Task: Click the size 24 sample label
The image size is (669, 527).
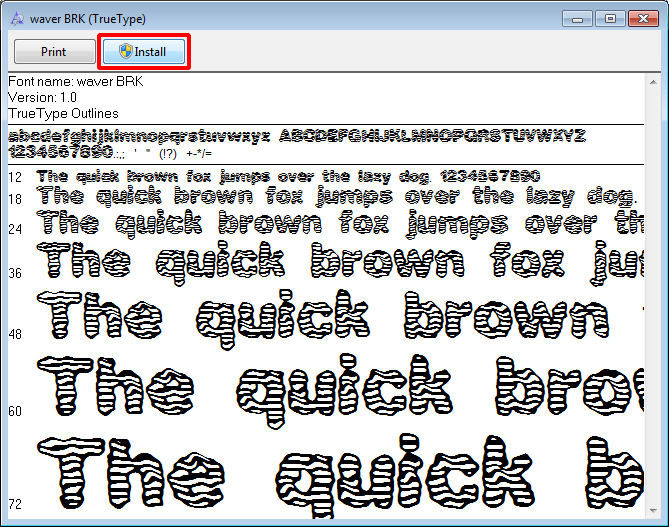Action: (x=15, y=229)
